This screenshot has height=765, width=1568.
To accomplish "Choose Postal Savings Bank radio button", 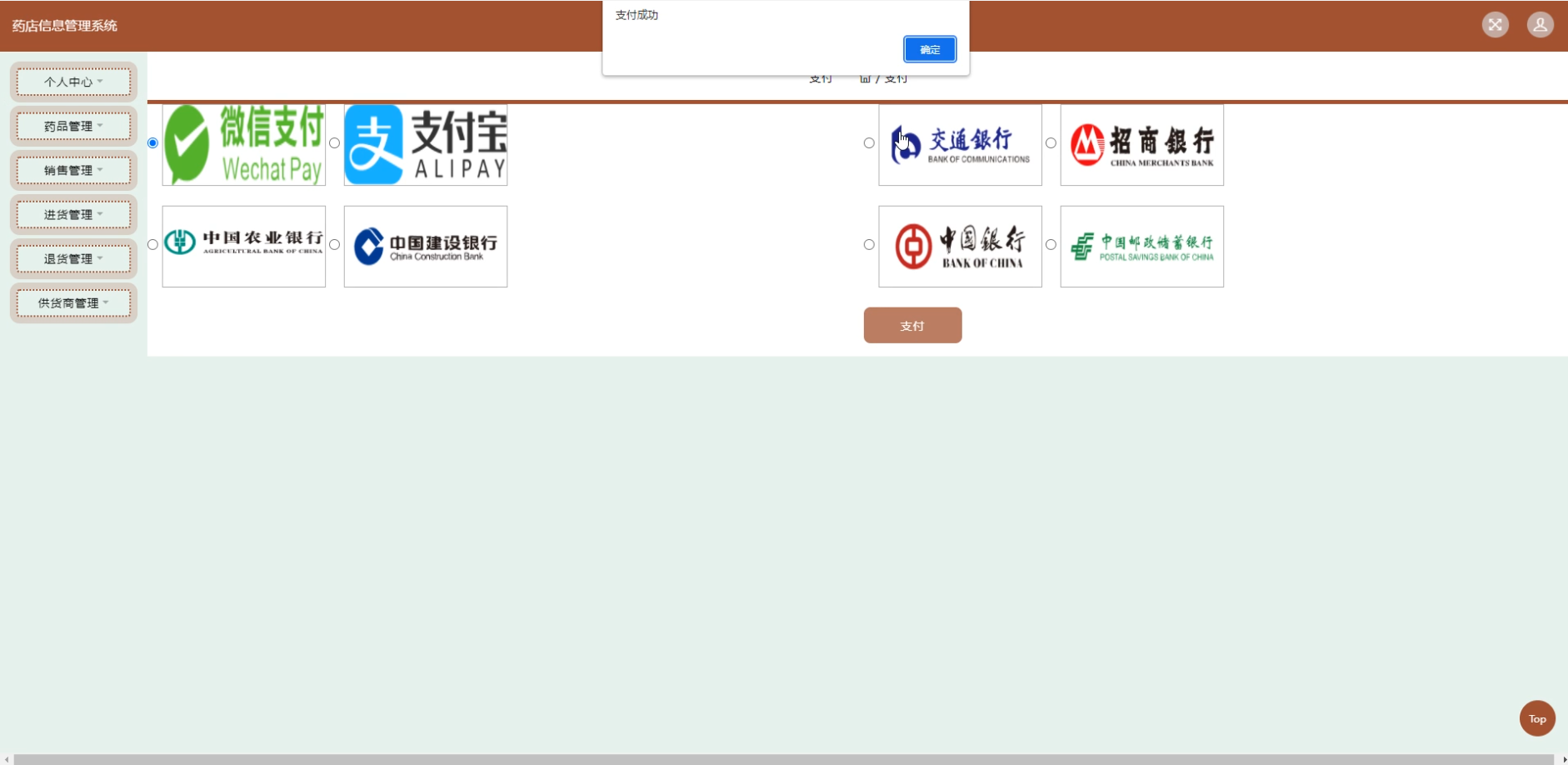I will (1051, 245).
